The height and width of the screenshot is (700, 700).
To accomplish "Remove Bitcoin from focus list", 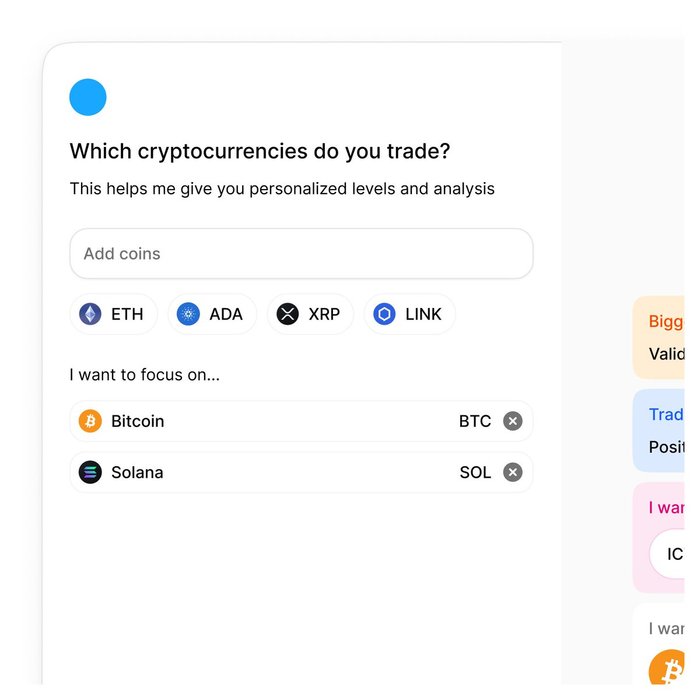I will tap(513, 421).
